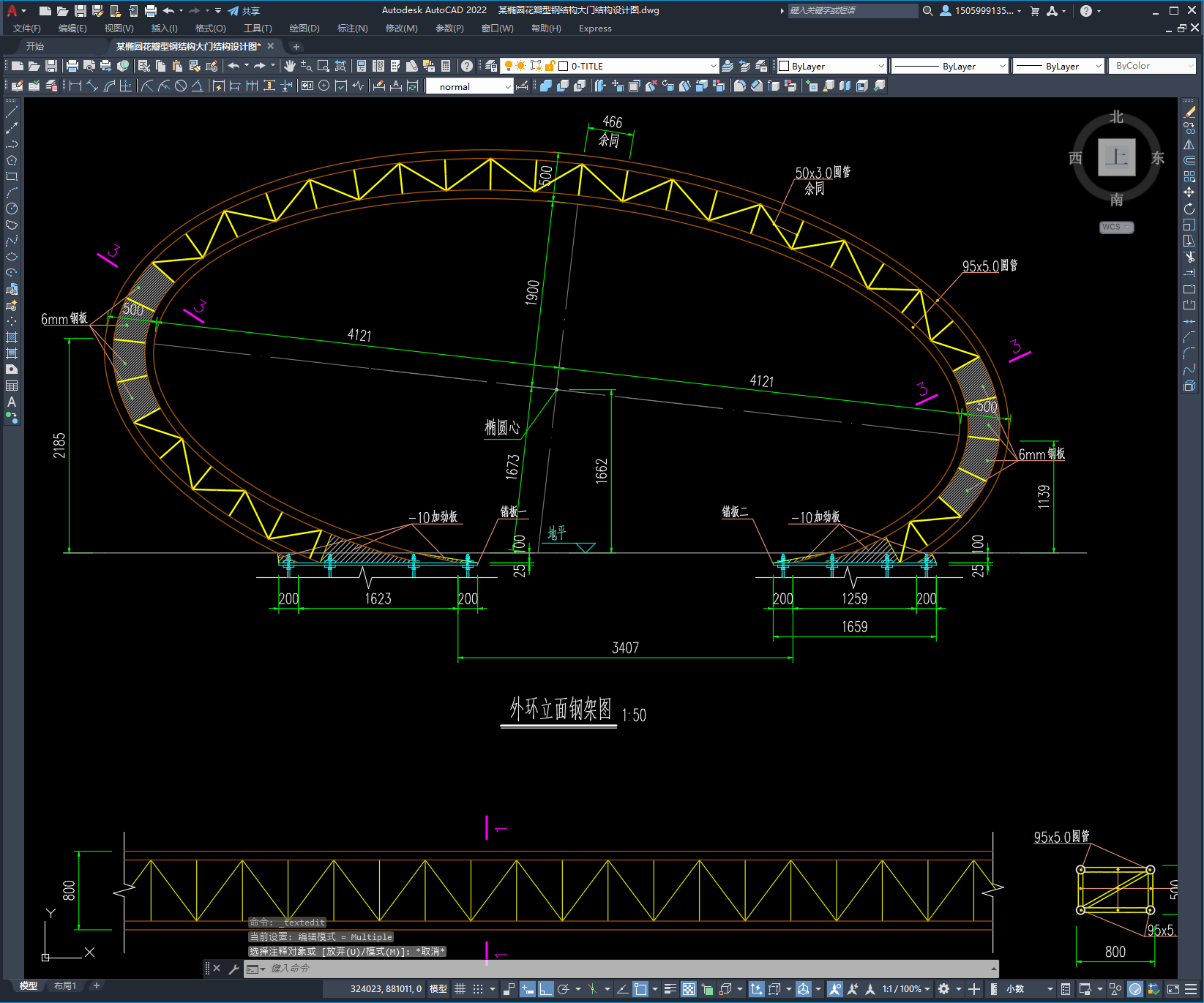
Task: Click the 模型 tab at bottom left
Action: [x=29, y=986]
